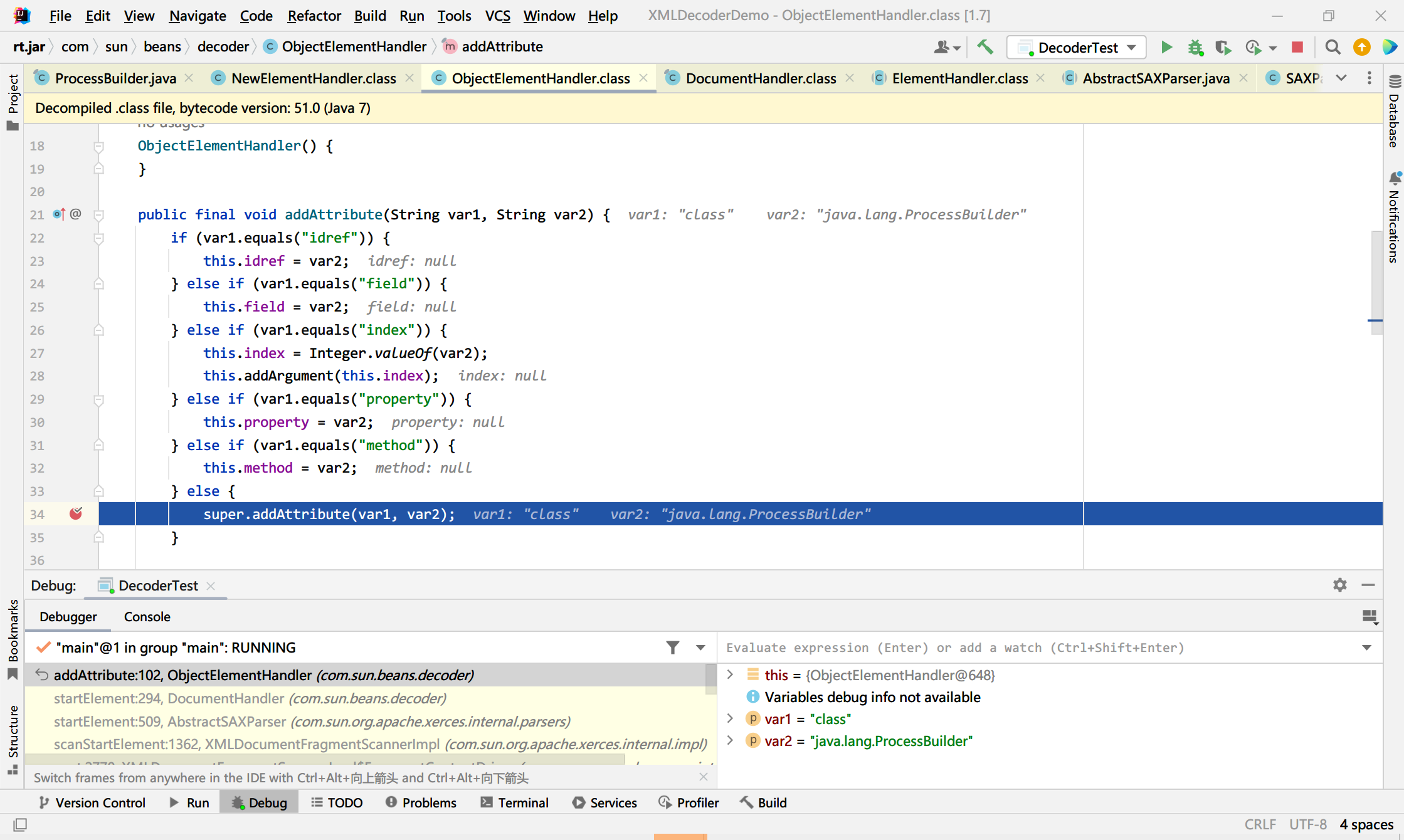Open the Project tool window sidebar
This screenshot has width=1404, height=840.
(x=13, y=102)
